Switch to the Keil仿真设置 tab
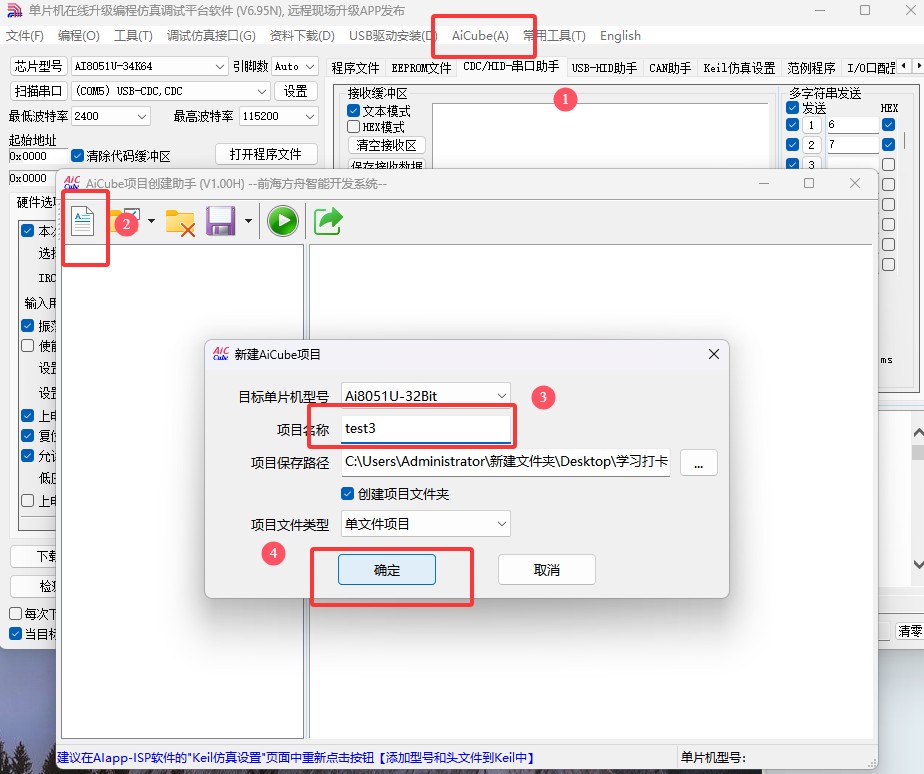 pyautogui.click(x=739, y=68)
